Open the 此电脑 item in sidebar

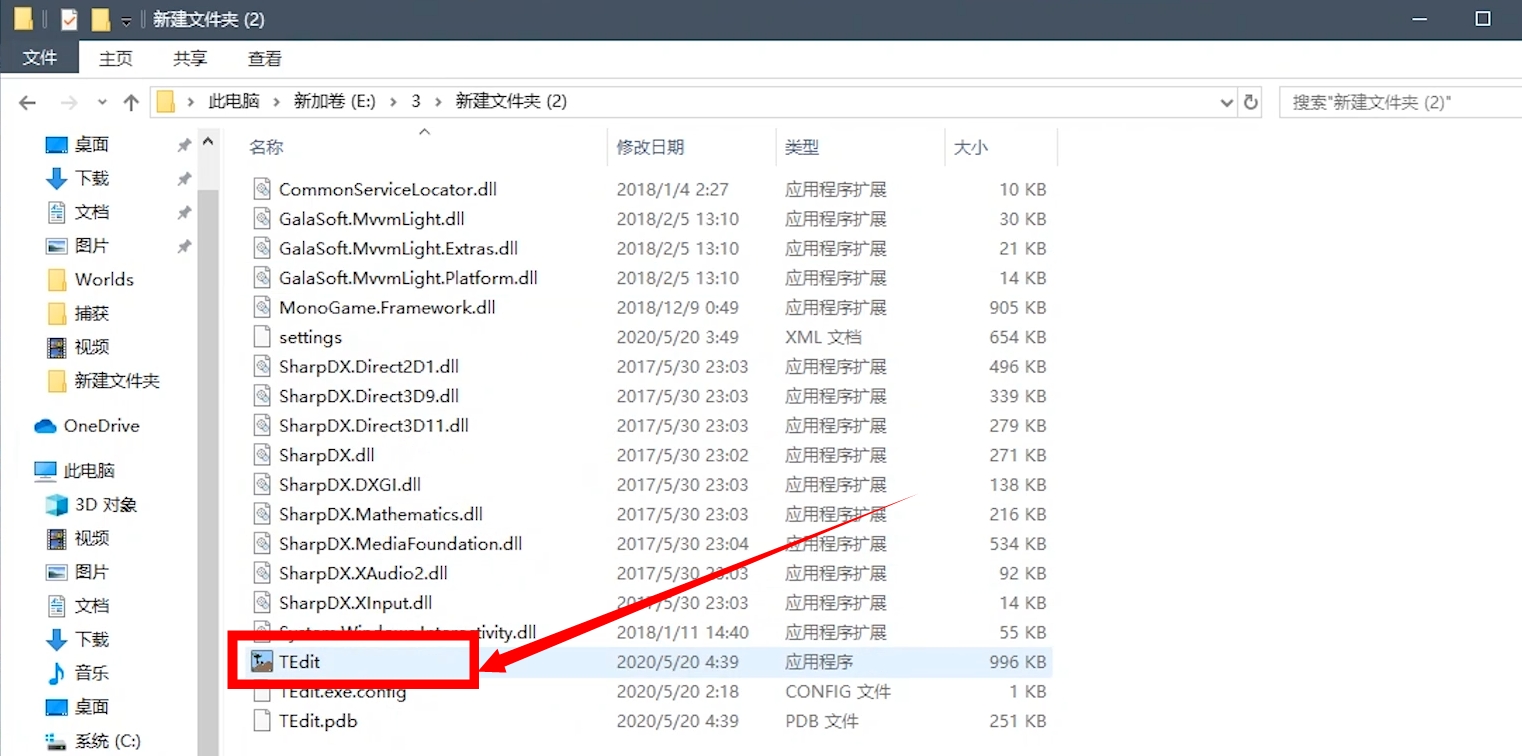point(89,470)
